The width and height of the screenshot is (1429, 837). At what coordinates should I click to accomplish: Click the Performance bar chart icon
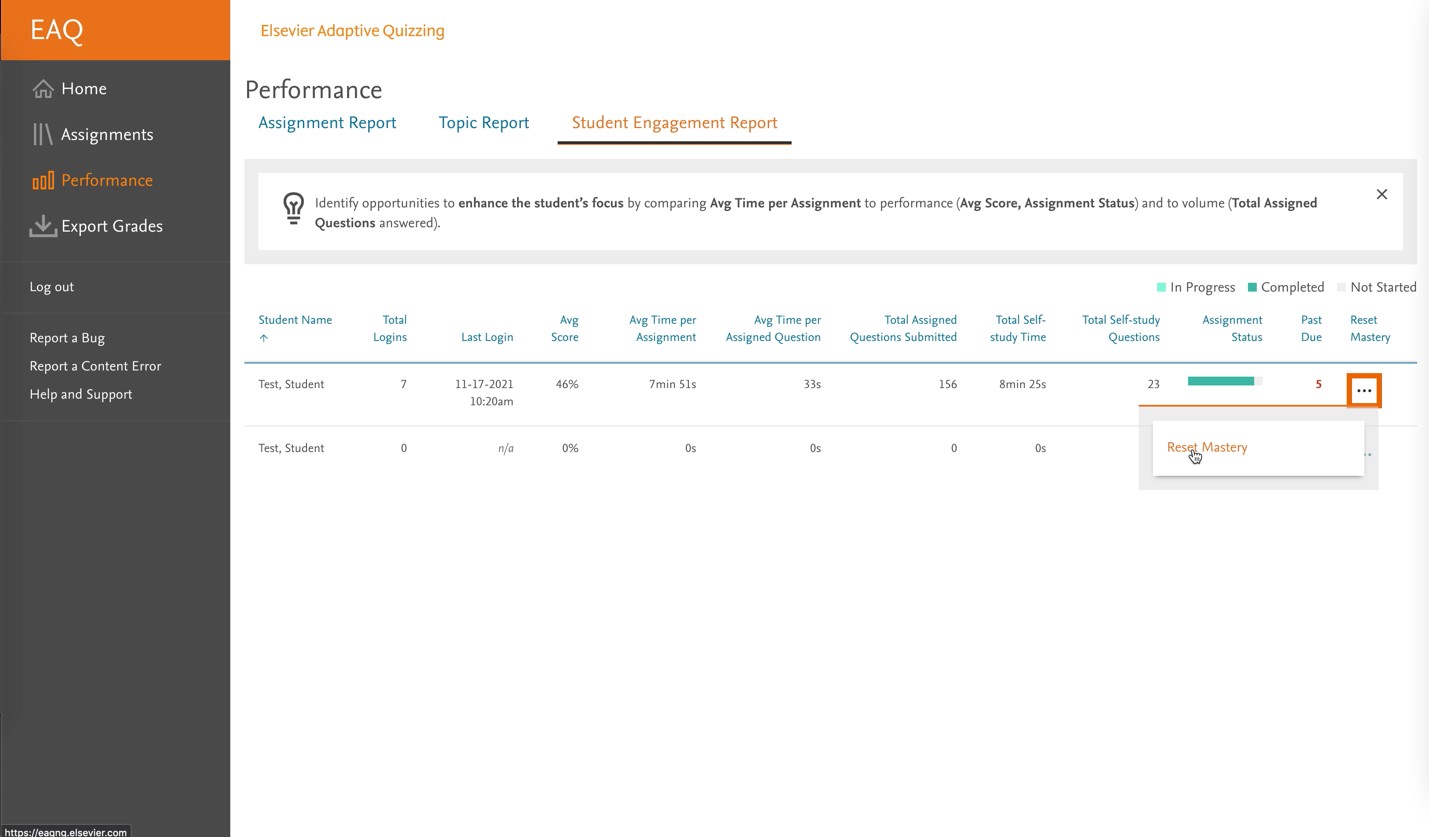click(42, 181)
